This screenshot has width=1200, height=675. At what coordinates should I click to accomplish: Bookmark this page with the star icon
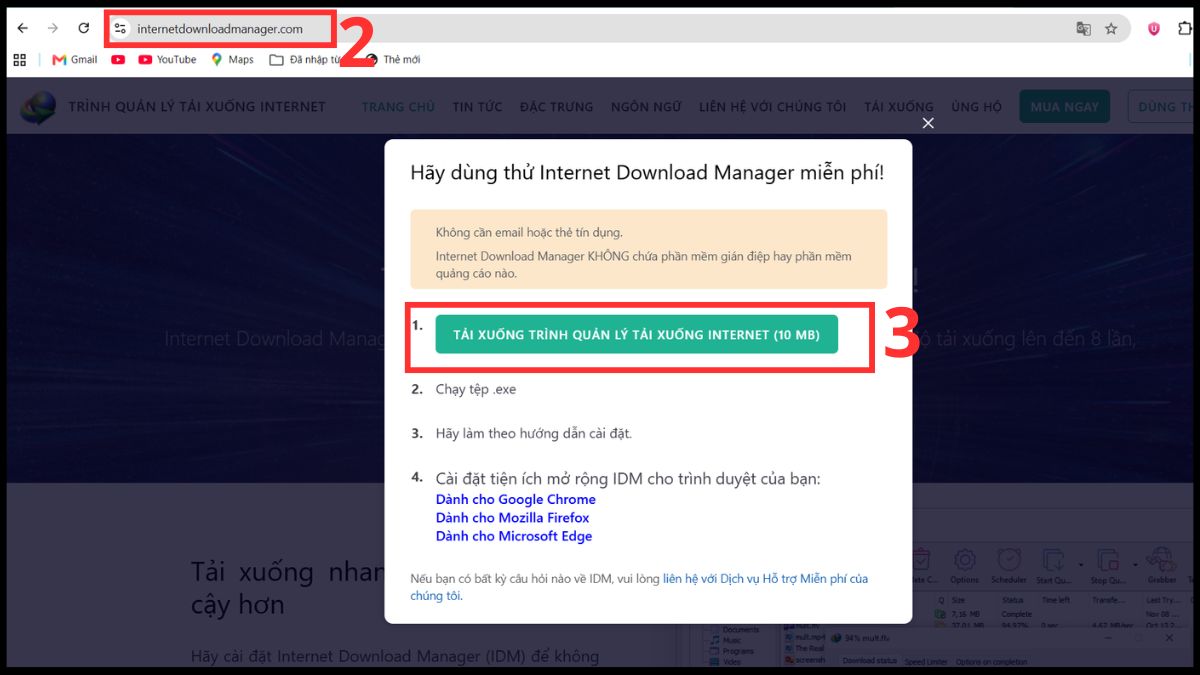[1111, 29]
